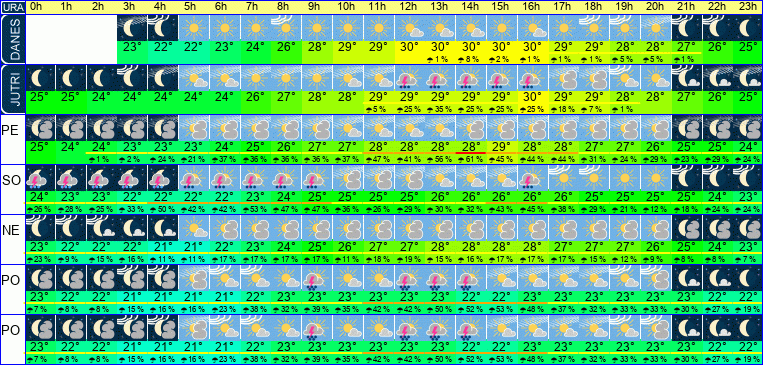Click the 12h column header
This screenshot has width=763, height=365.
409,7
